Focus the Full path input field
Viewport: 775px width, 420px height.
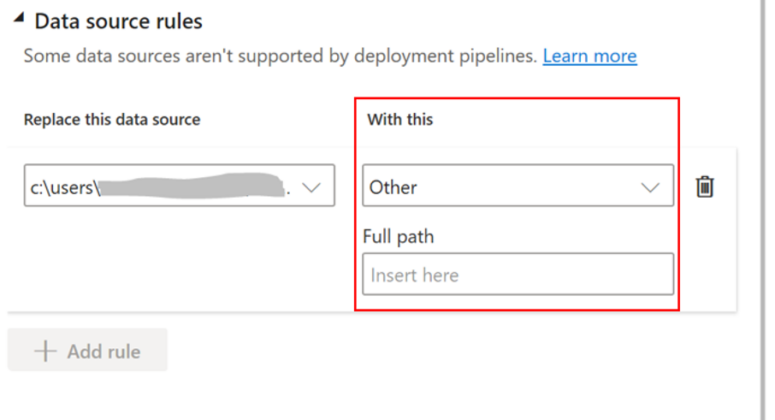pos(517,274)
